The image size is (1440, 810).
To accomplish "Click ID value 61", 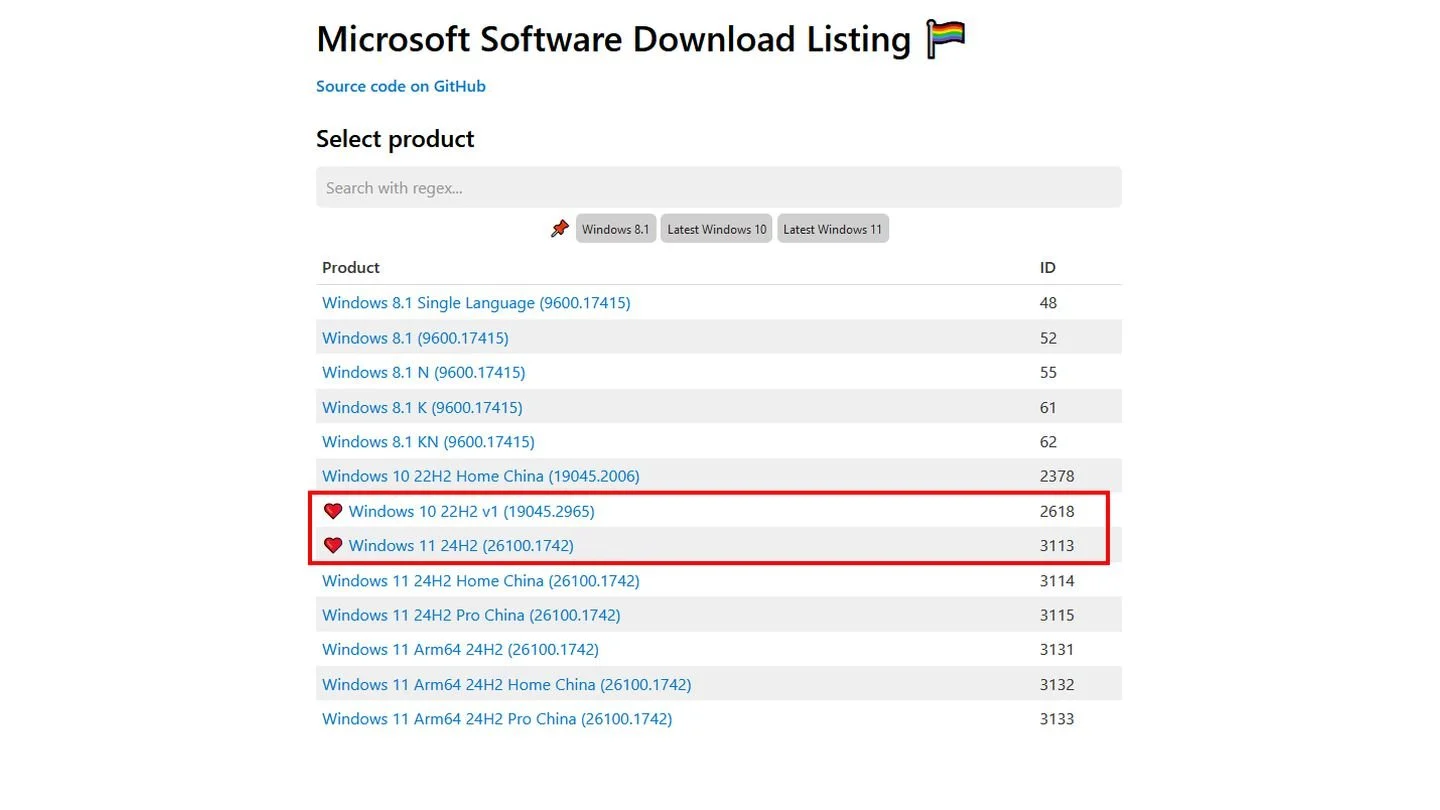I will click(1048, 407).
